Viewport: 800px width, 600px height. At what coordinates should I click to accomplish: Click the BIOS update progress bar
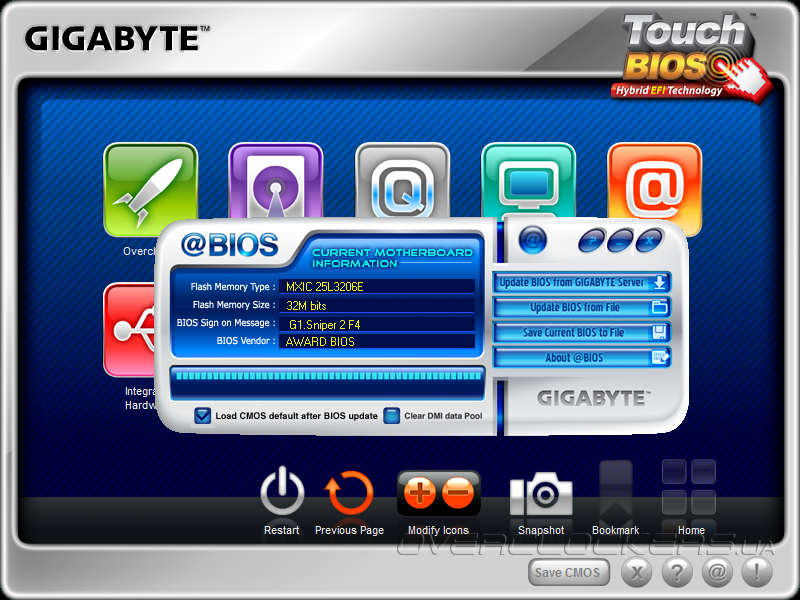[x=328, y=383]
